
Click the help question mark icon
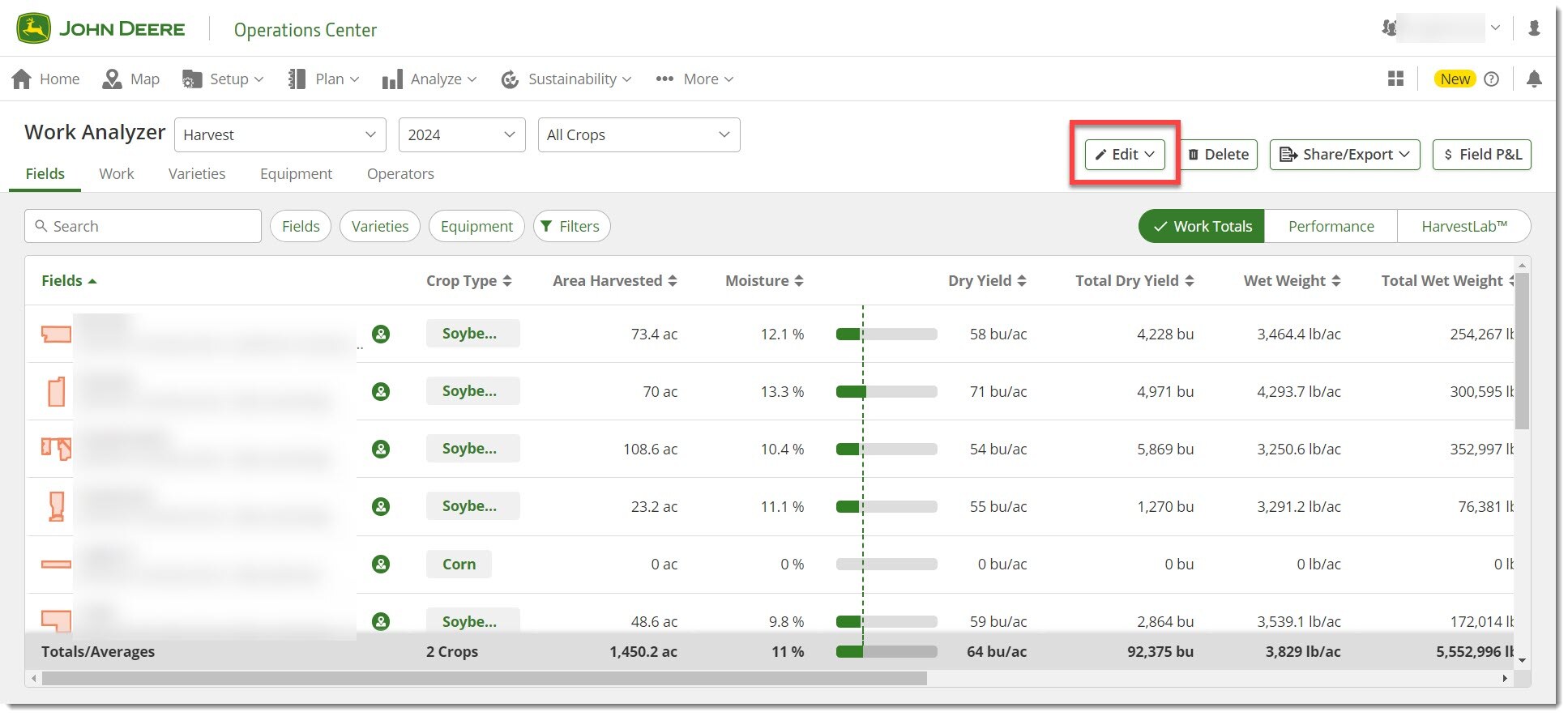coord(1491,79)
